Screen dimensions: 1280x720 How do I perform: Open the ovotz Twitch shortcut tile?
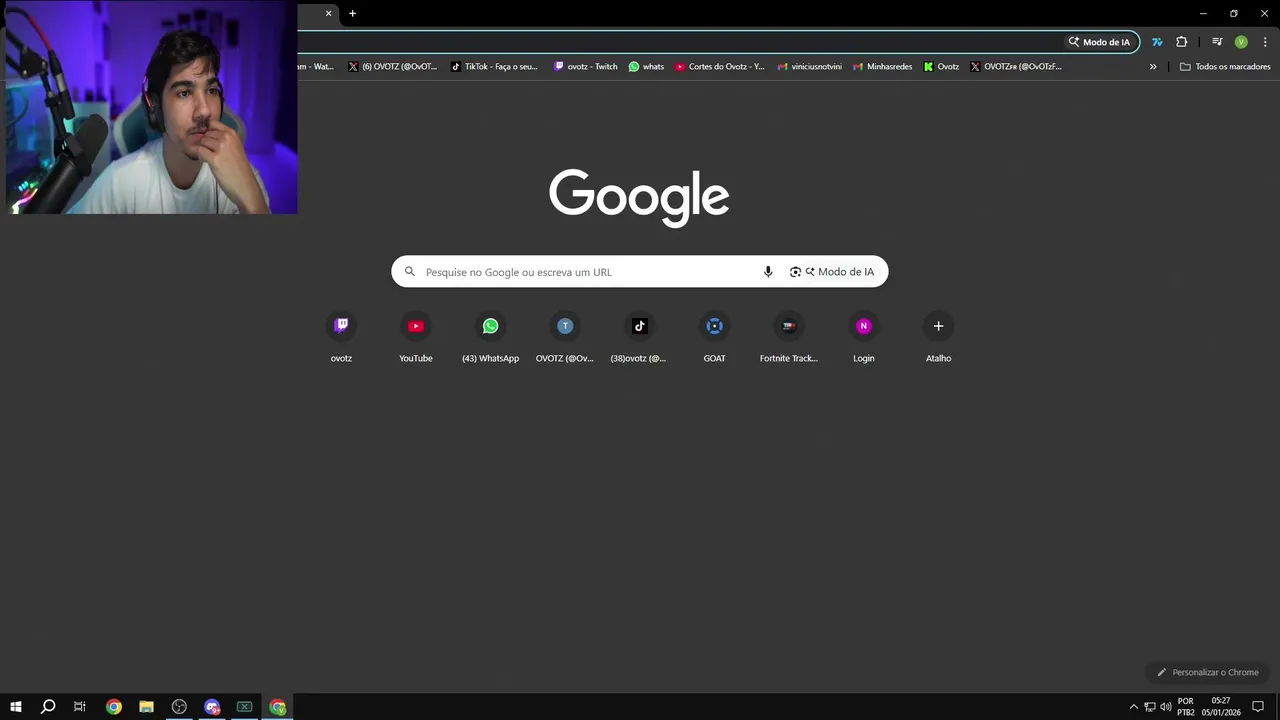pos(341,338)
